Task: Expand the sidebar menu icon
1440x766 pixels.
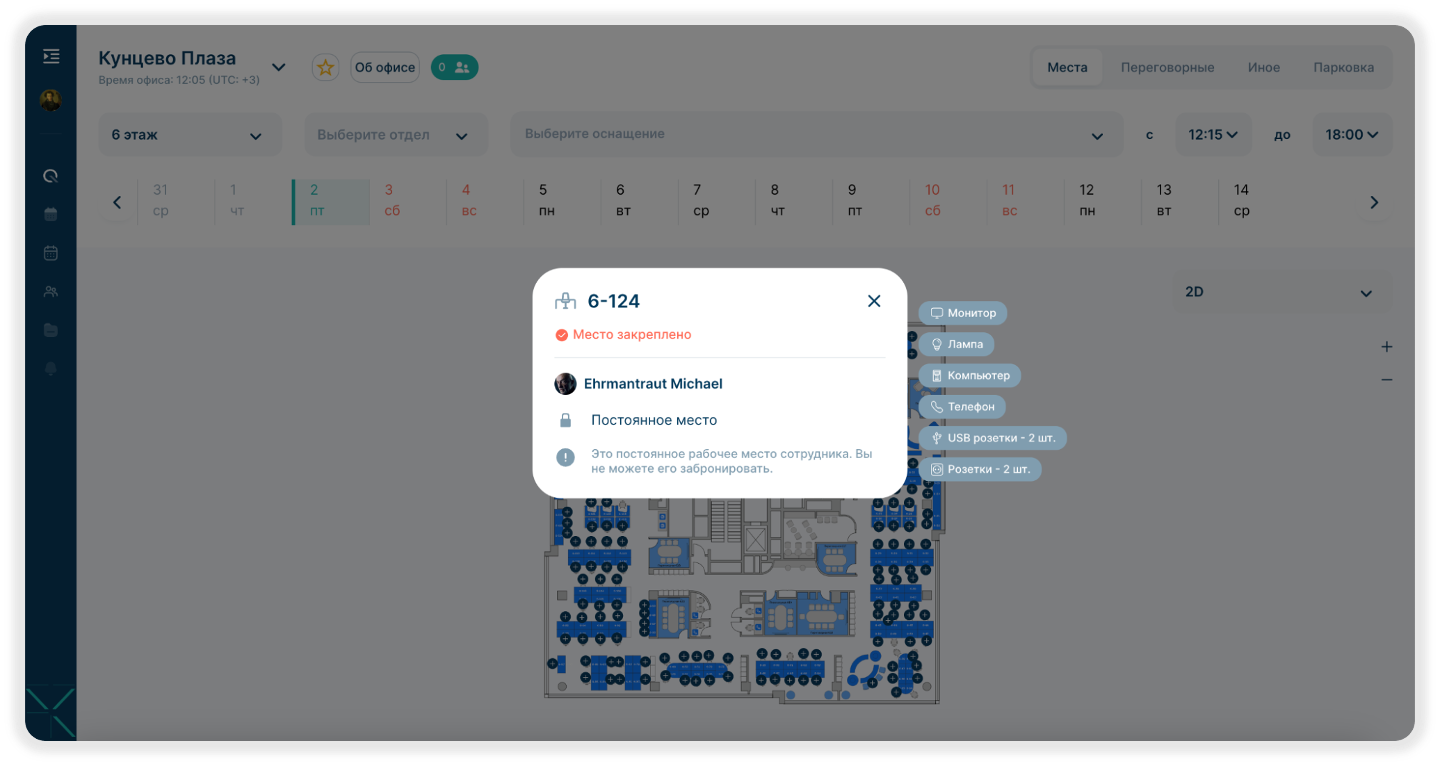Action: point(51,57)
